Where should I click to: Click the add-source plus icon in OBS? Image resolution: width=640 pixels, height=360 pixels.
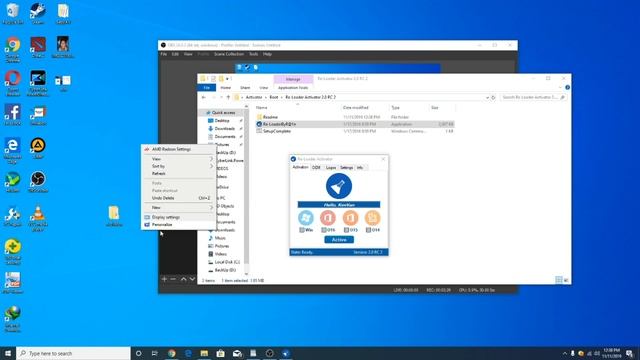tap(164, 279)
